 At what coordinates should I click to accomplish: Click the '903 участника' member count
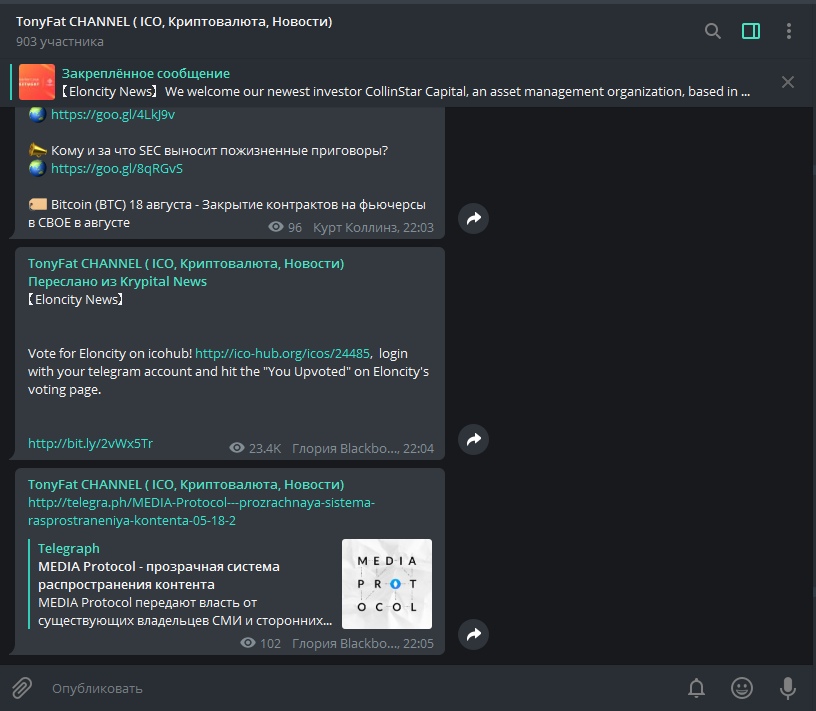coord(60,42)
